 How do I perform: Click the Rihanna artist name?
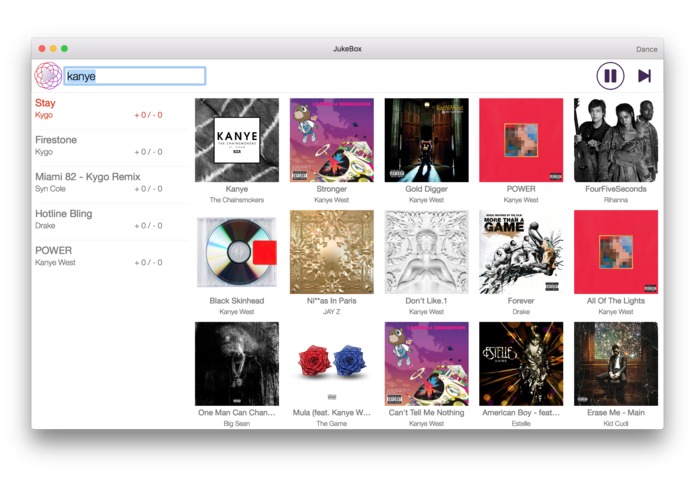click(616, 200)
